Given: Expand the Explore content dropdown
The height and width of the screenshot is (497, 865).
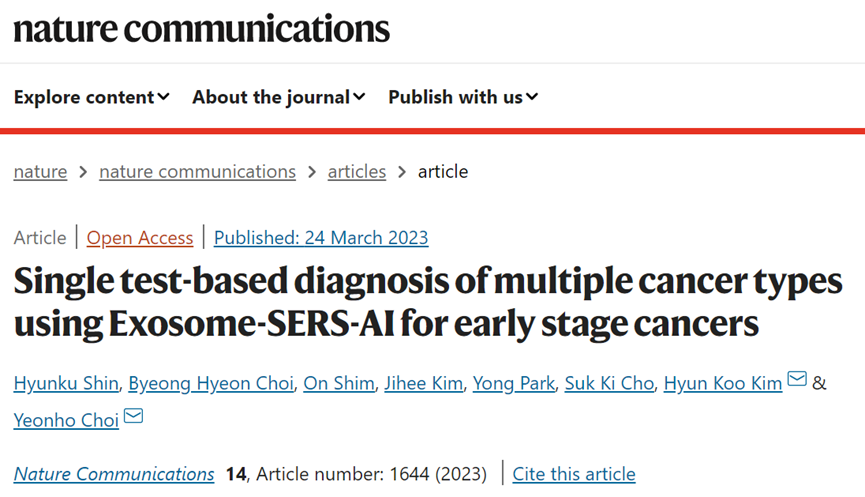Looking at the screenshot, I should point(92,97).
